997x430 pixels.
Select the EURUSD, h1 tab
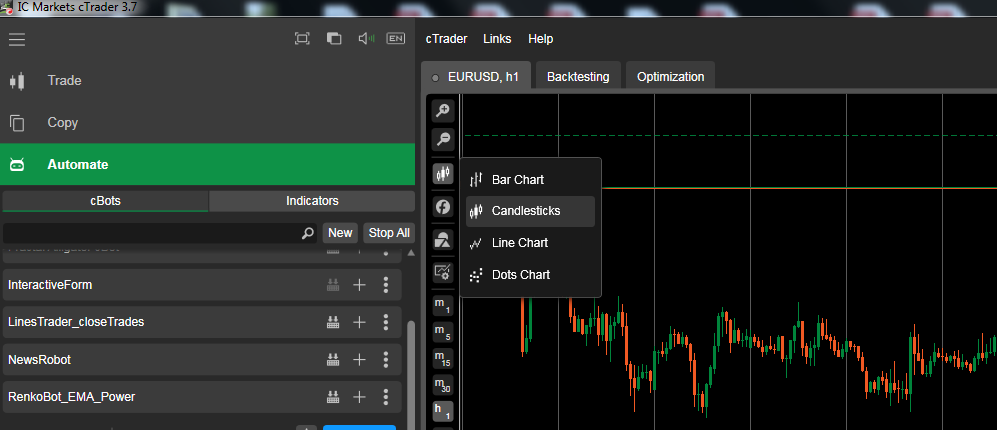tap(476, 77)
